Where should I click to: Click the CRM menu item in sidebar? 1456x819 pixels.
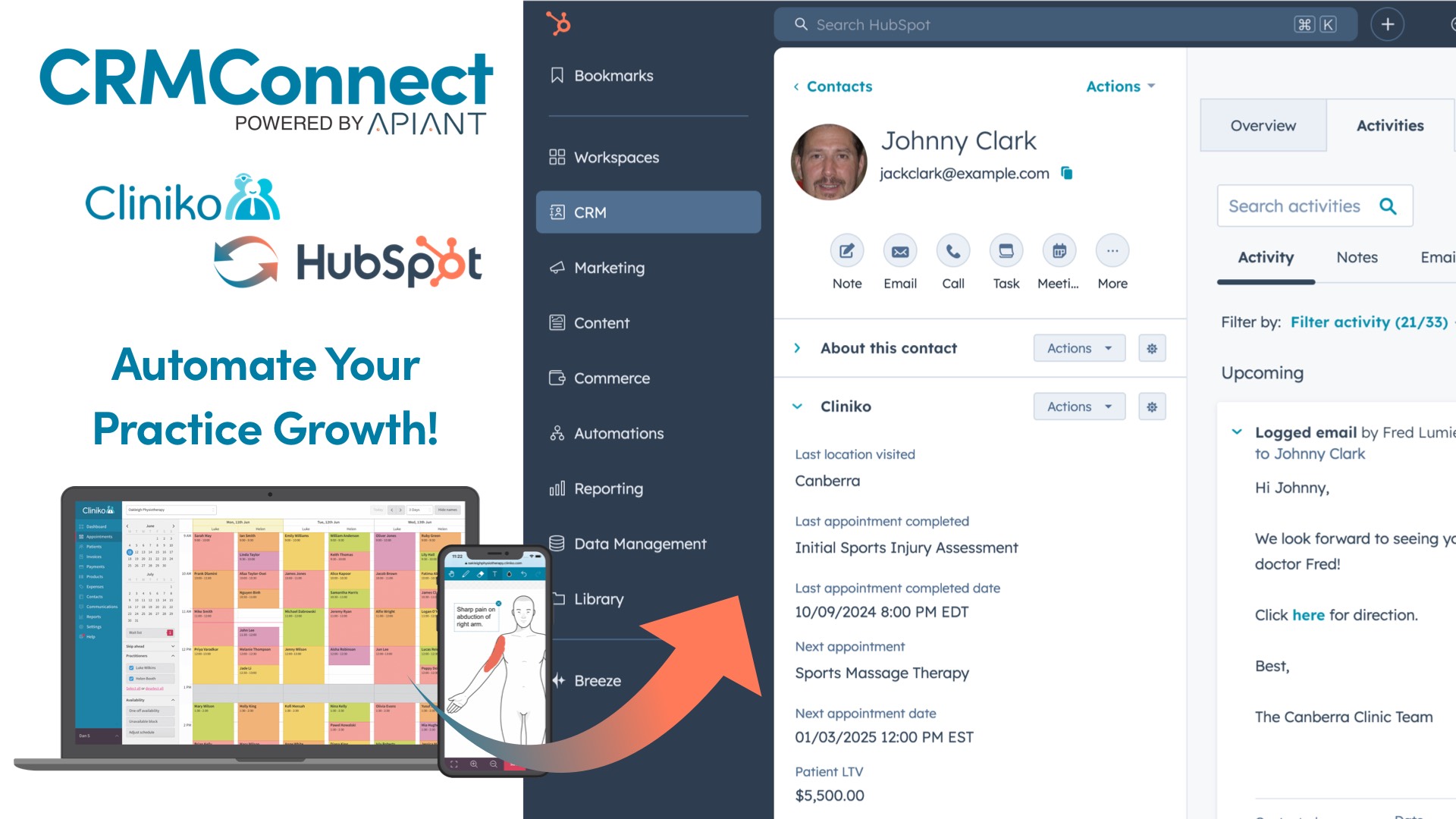tap(648, 211)
